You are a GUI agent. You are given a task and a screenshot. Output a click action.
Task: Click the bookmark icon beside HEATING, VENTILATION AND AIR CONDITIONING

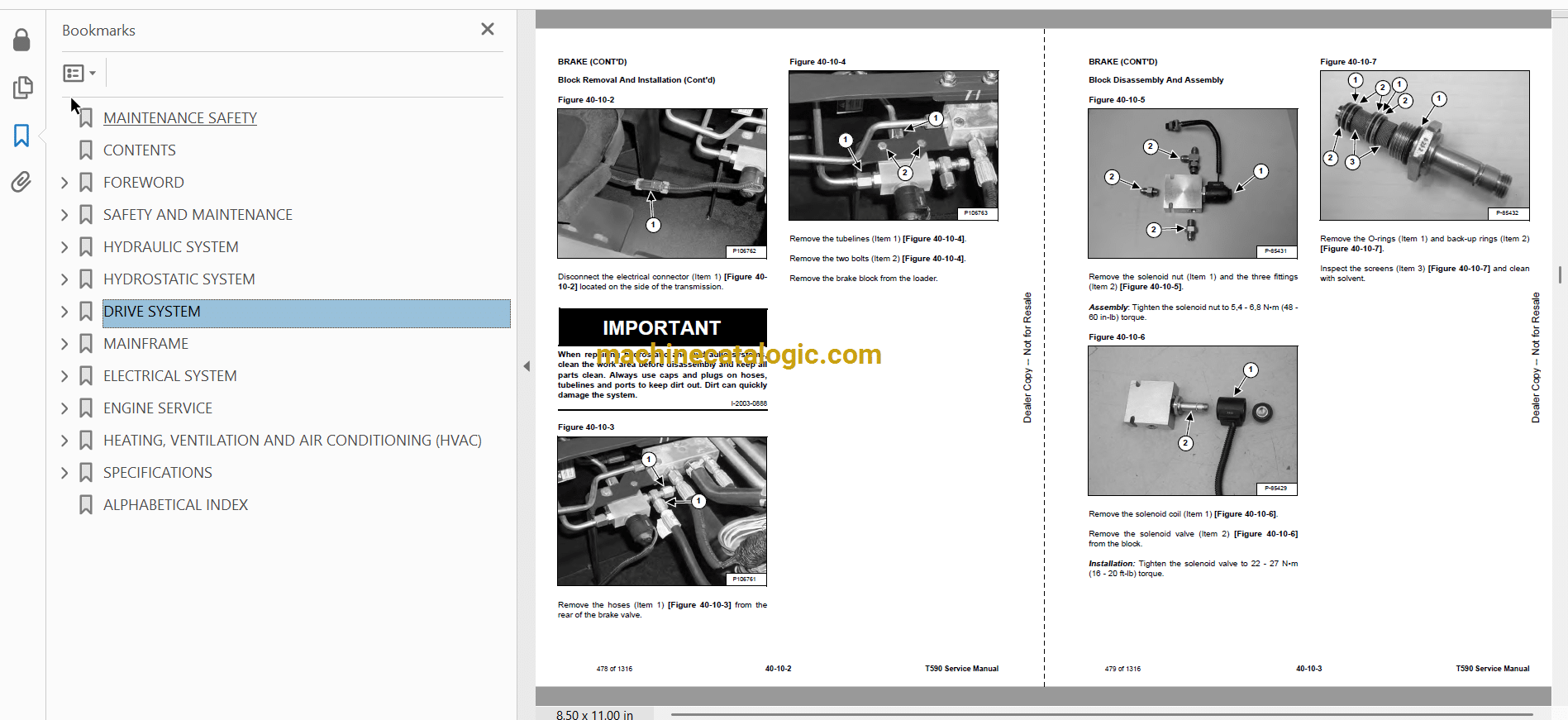[86, 441]
